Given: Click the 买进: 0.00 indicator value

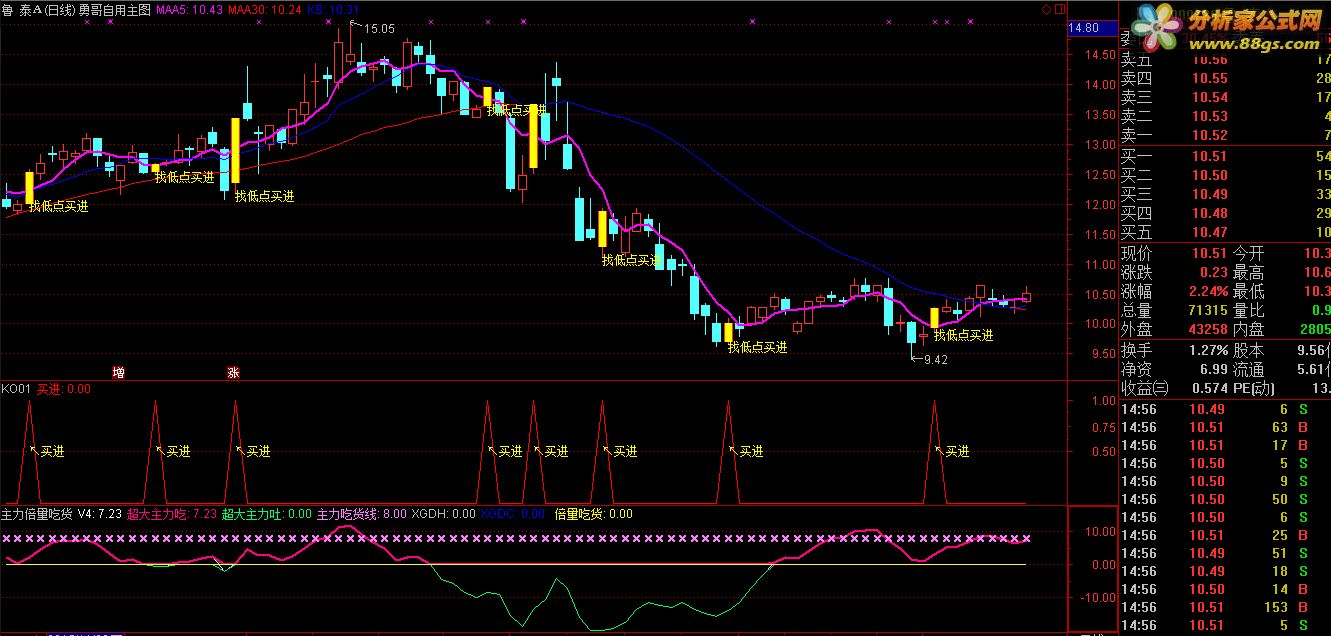Looking at the screenshot, I should coord(64,389).
